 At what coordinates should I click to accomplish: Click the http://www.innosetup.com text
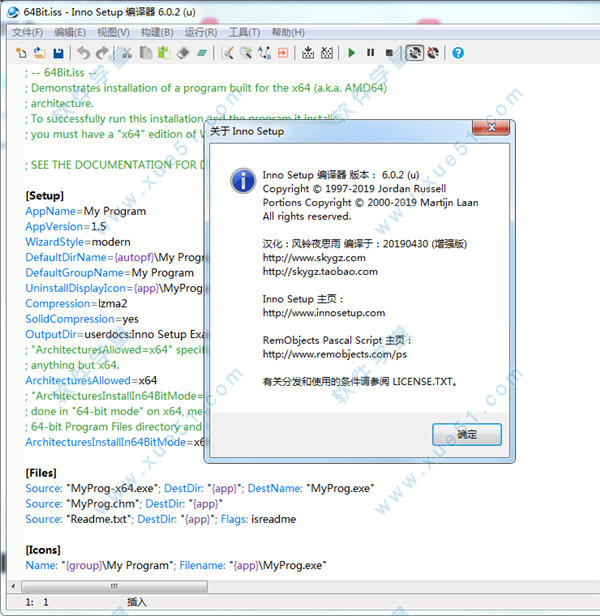(x=324, y=313)
